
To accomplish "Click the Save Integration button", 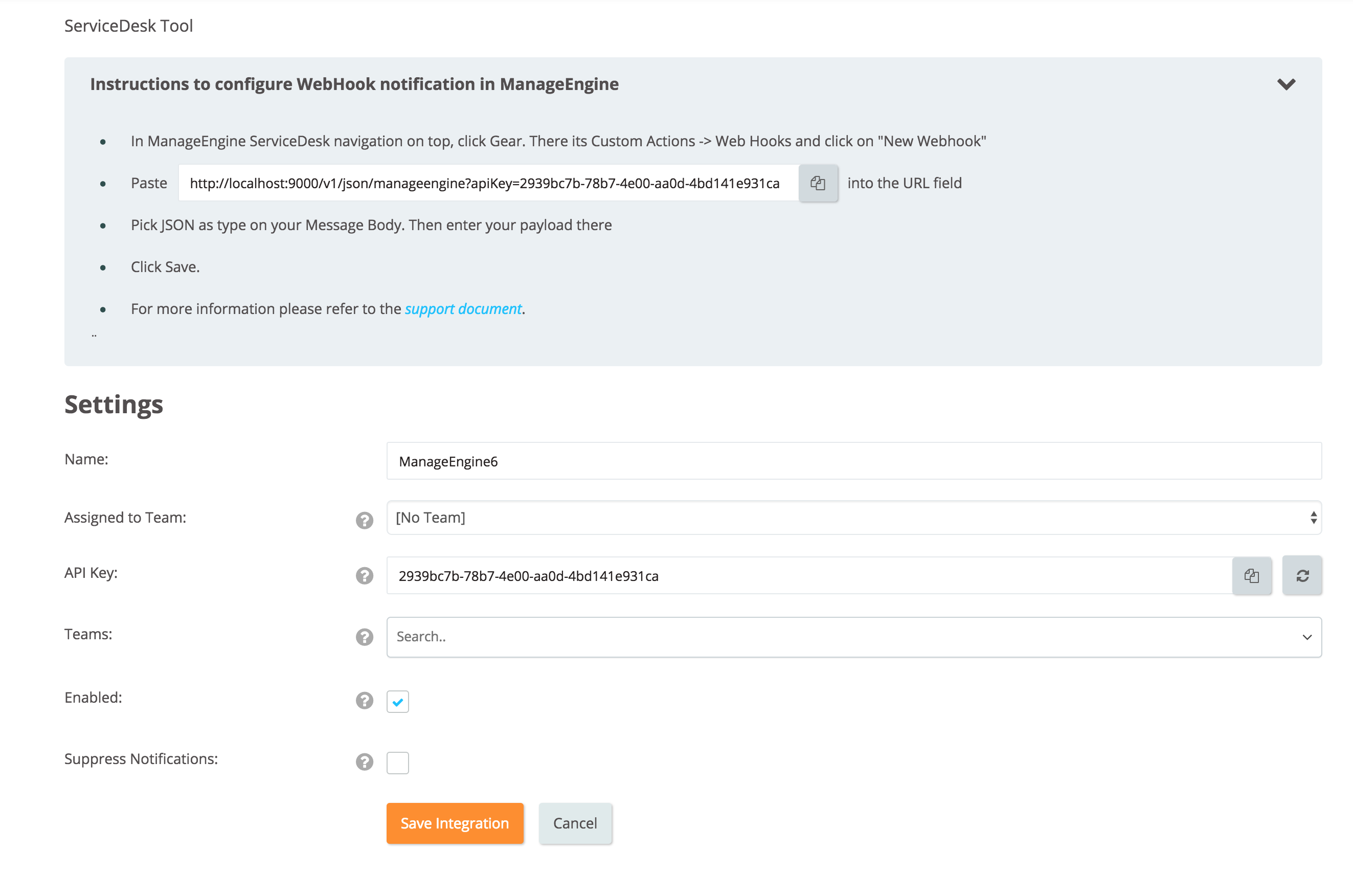I will 455,823.
